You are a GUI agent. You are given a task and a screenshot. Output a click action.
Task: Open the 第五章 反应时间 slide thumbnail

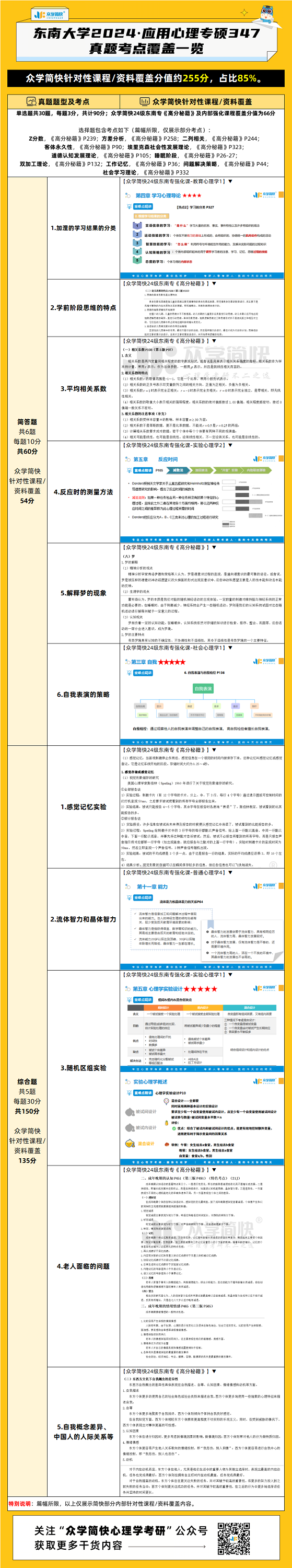pos(202,497)
